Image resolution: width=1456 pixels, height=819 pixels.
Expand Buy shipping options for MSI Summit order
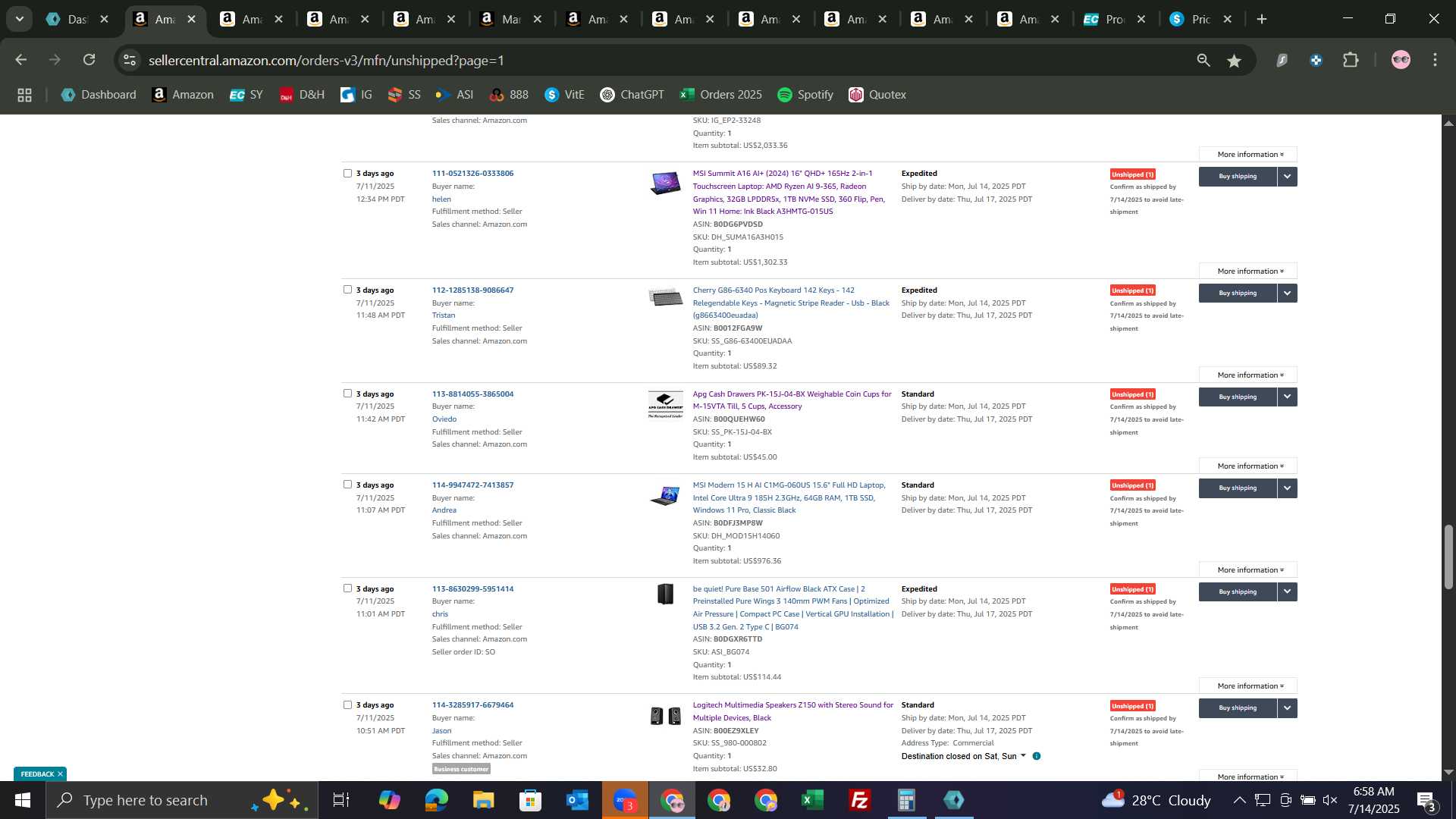(x=1287, y=177)
